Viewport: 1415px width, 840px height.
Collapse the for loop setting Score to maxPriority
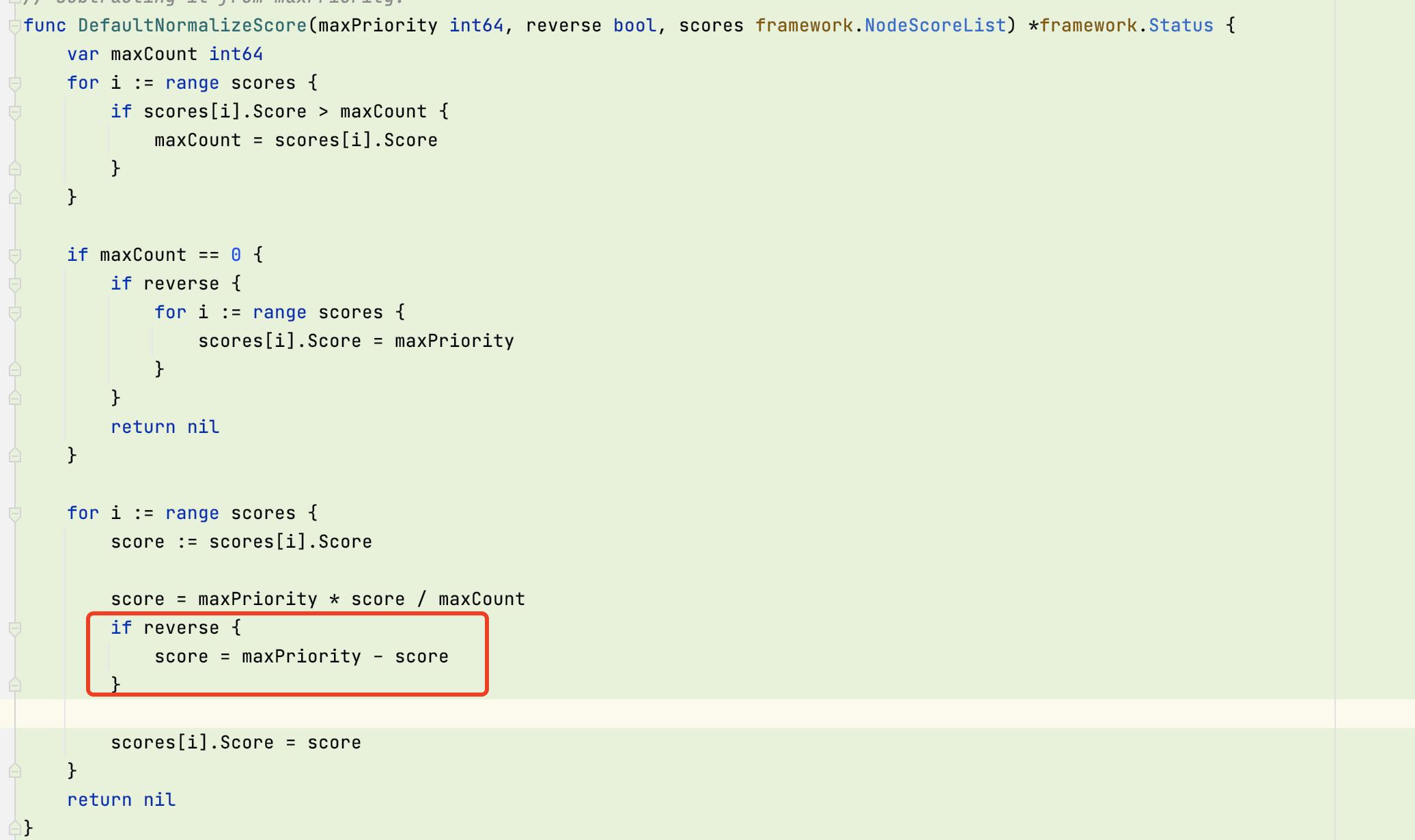[14, 313]
